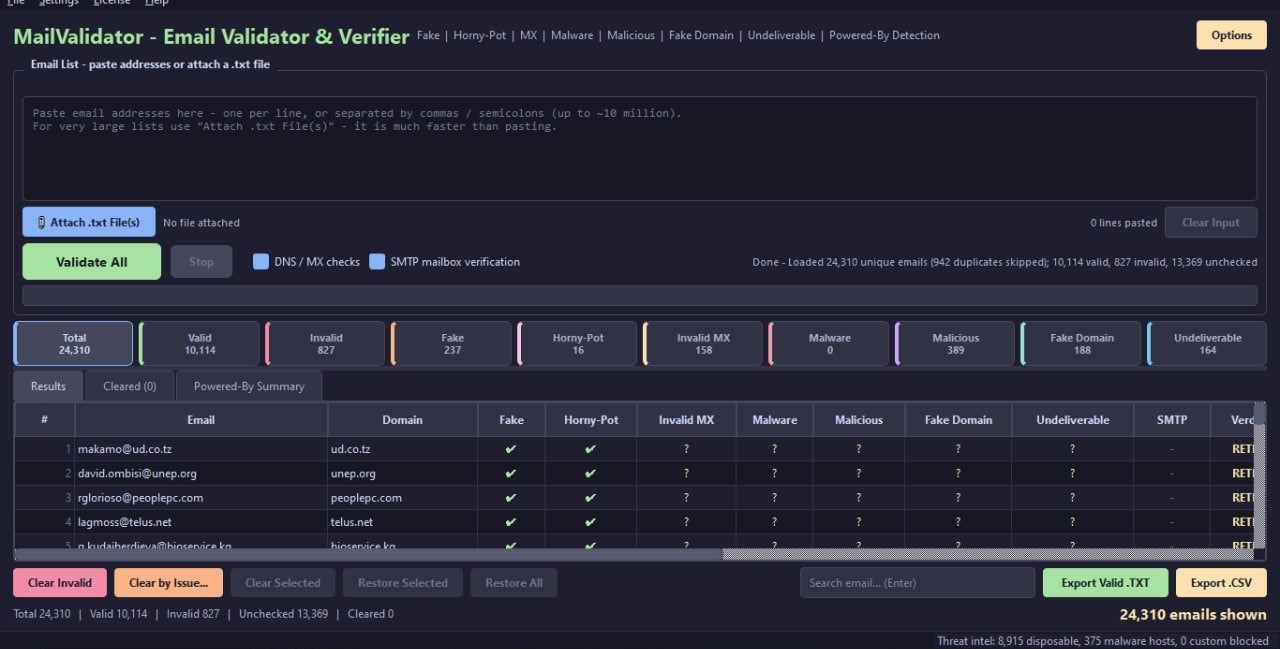Click Fake checkmark in rglorioso@peoplepc.com row
The width and height of the screenshot is (1280, 649).
pos(511,497)
